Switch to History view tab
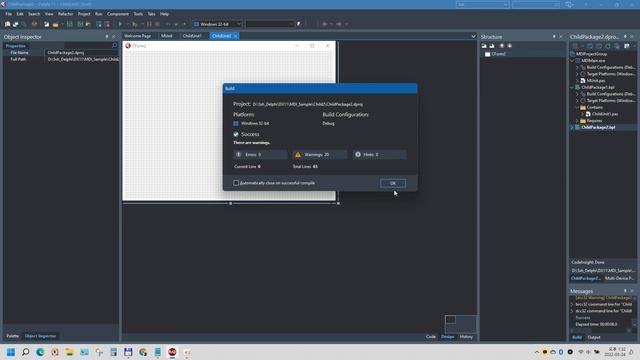Image resolution: width=640 pixels, height=360 pixels. (466, 337)
